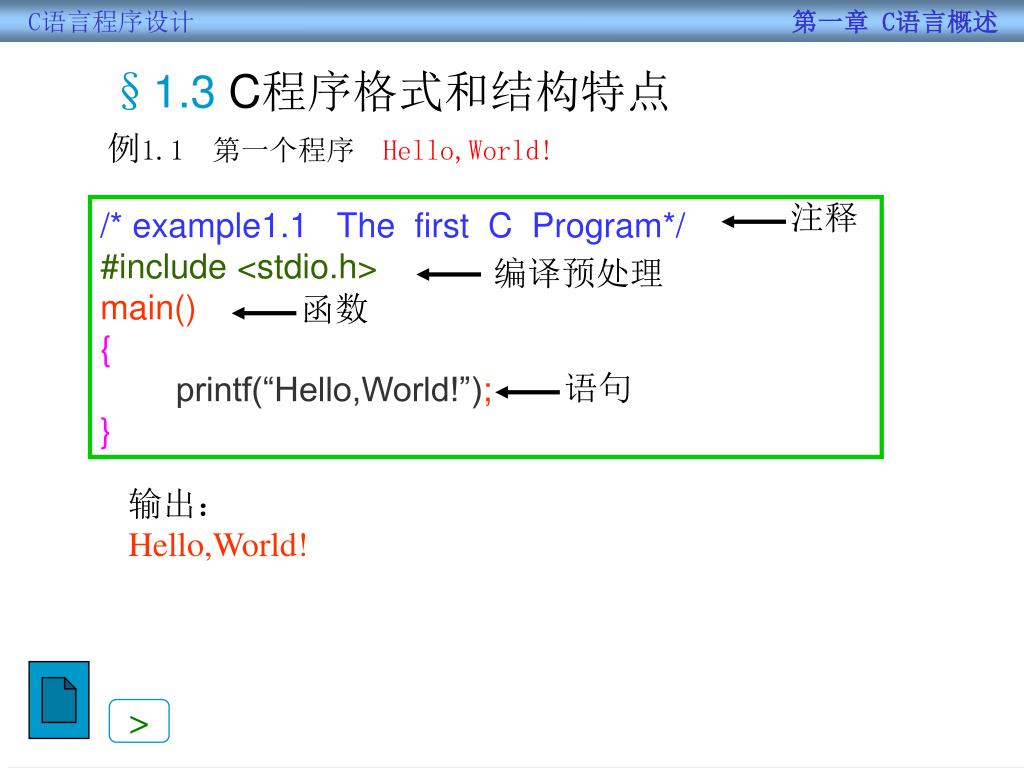Image resolution: width=1024 pixels, height=768 pixels.
Task: Click the closing brace in the code
Action: click(105, 432)
